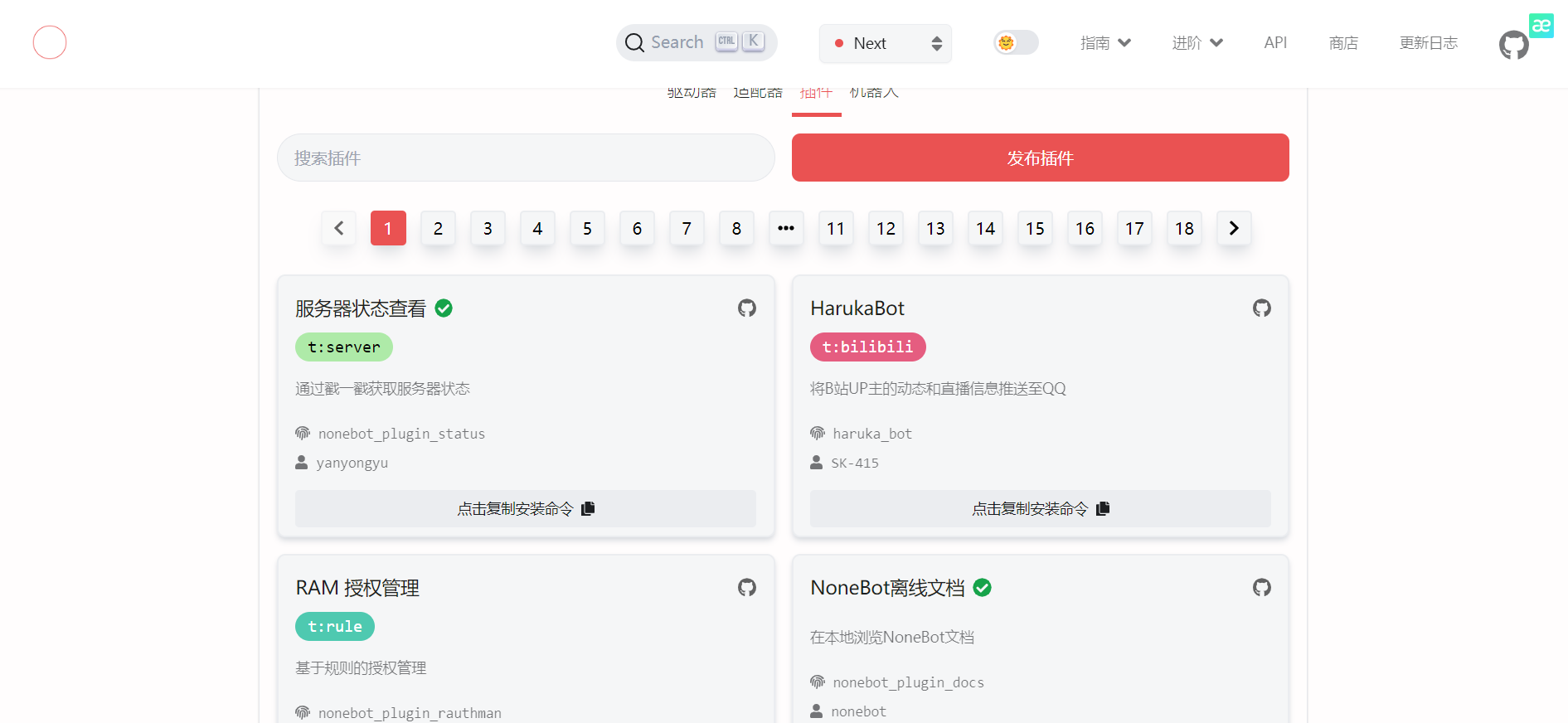Select pagination page 15
Screen dimensions: 1568x723
coord(1035,228)
